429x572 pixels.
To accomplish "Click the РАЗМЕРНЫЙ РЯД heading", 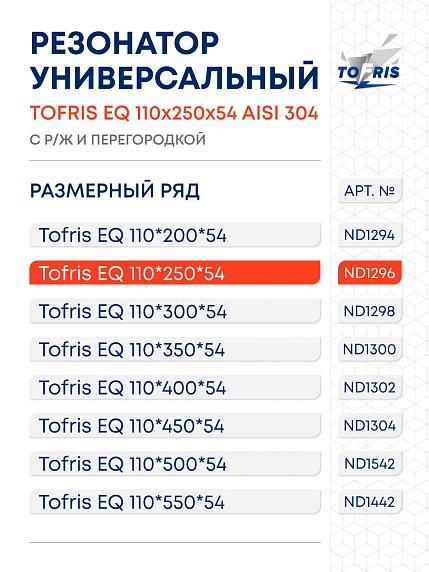I will (115, 191).
